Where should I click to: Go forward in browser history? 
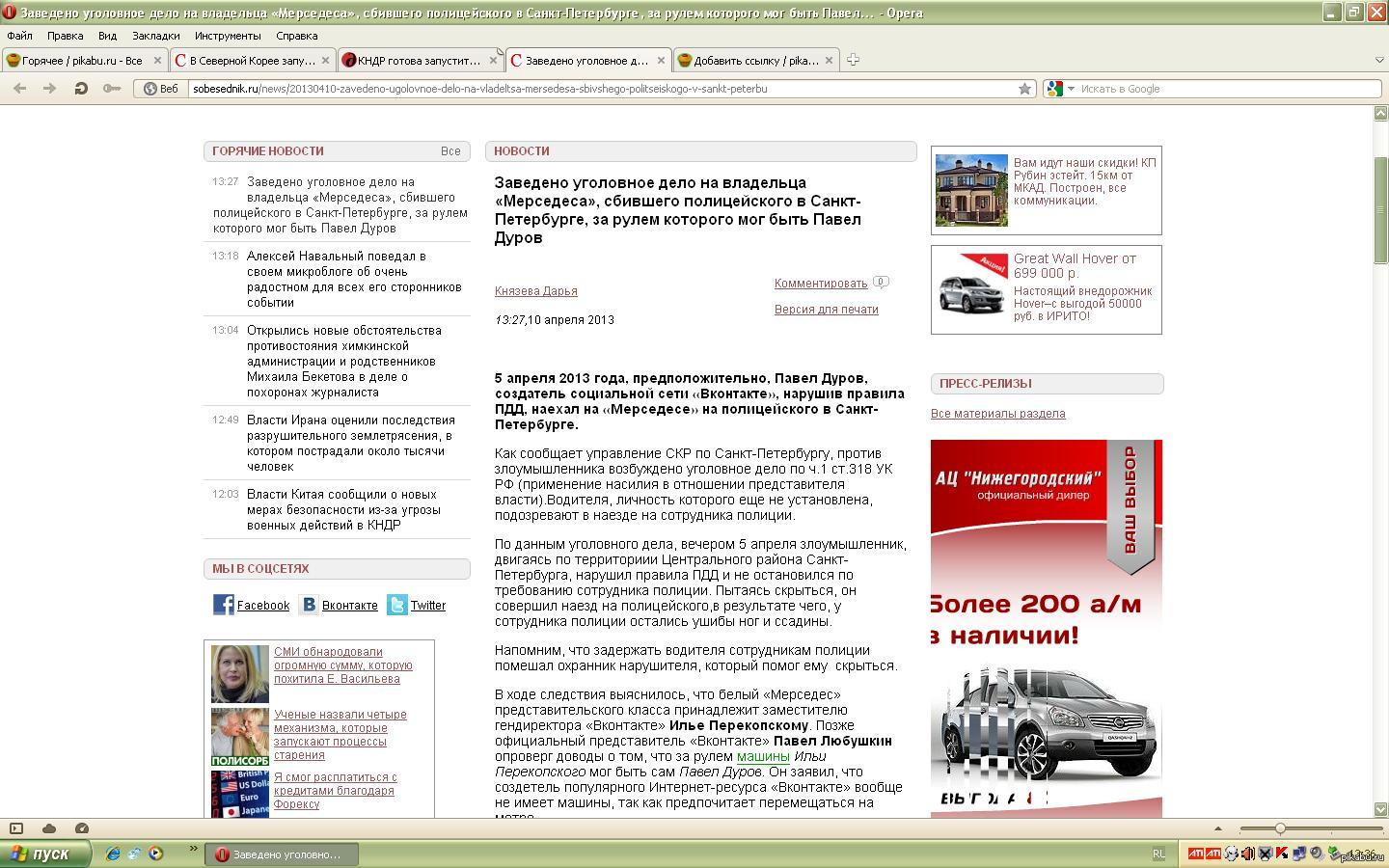point(49,89)
